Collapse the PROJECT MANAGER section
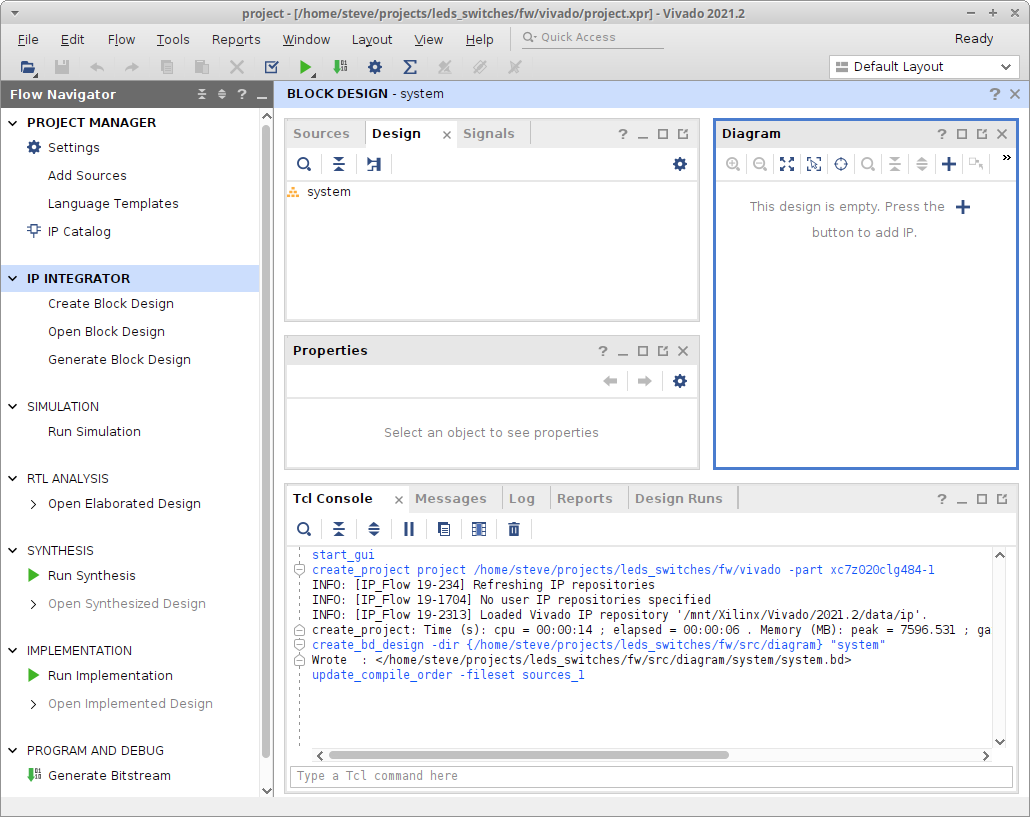Screen dimensions: 1030x817 (x=13, y=122)
